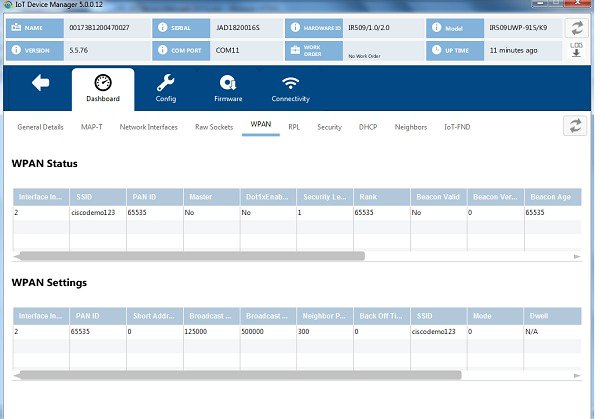Image resolution: width=600 pixels, height=419 pixels.
Task: Click the NAME header icon
Action: (x=16, y=28)
